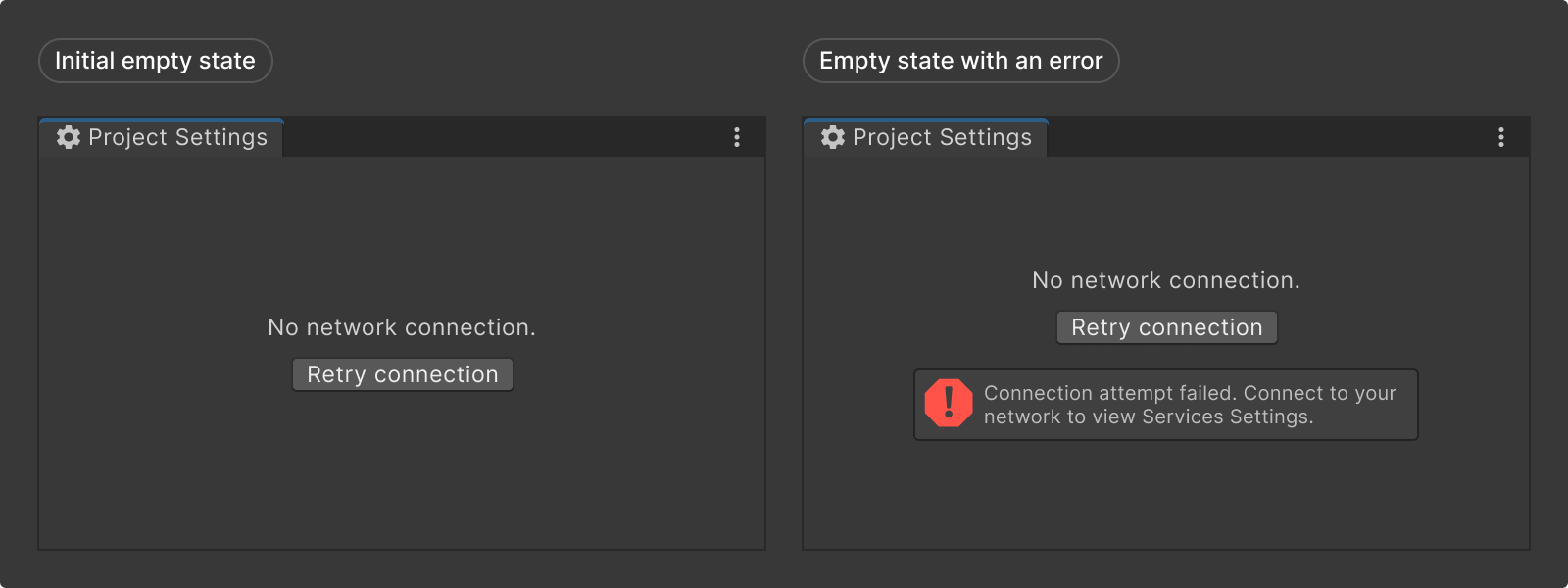Click Retry connection in the left panel

point(402,374)
